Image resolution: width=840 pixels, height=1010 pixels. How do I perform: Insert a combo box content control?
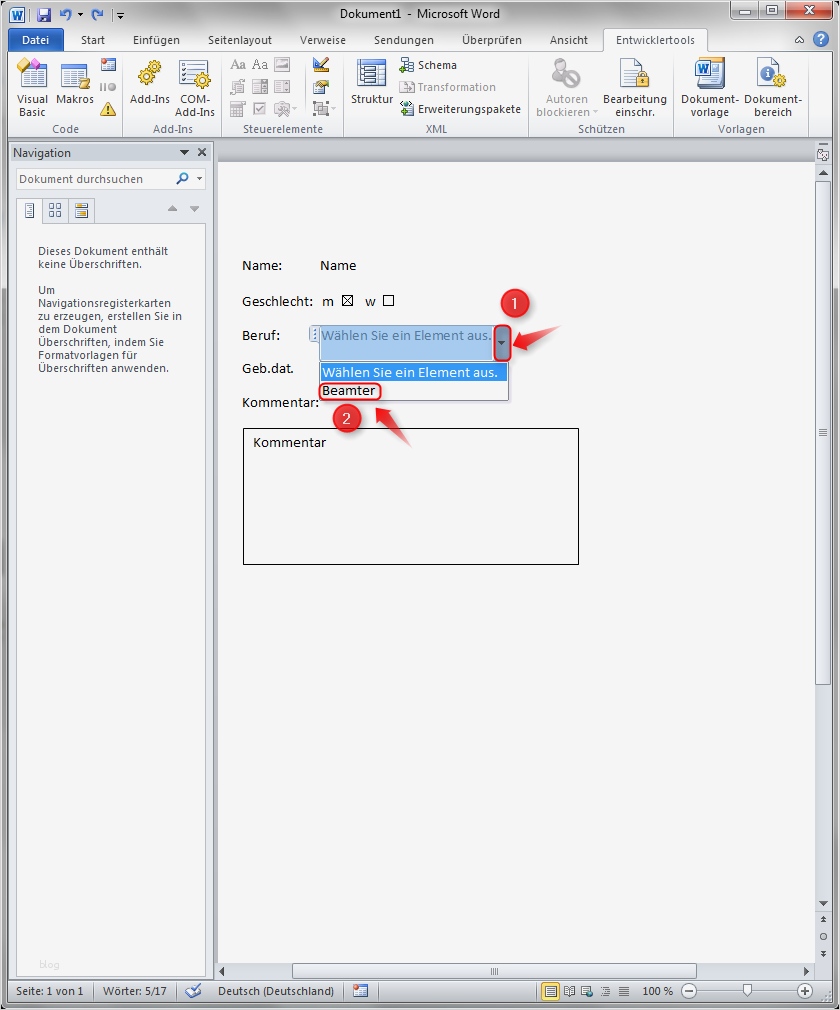coord(260,86)
